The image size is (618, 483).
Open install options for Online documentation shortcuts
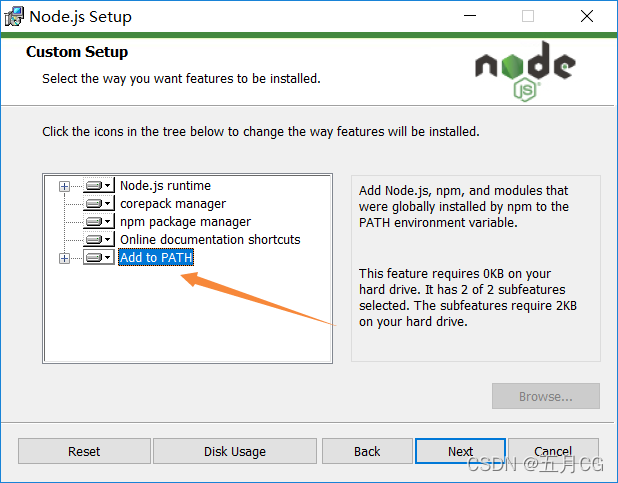[99, 239]
